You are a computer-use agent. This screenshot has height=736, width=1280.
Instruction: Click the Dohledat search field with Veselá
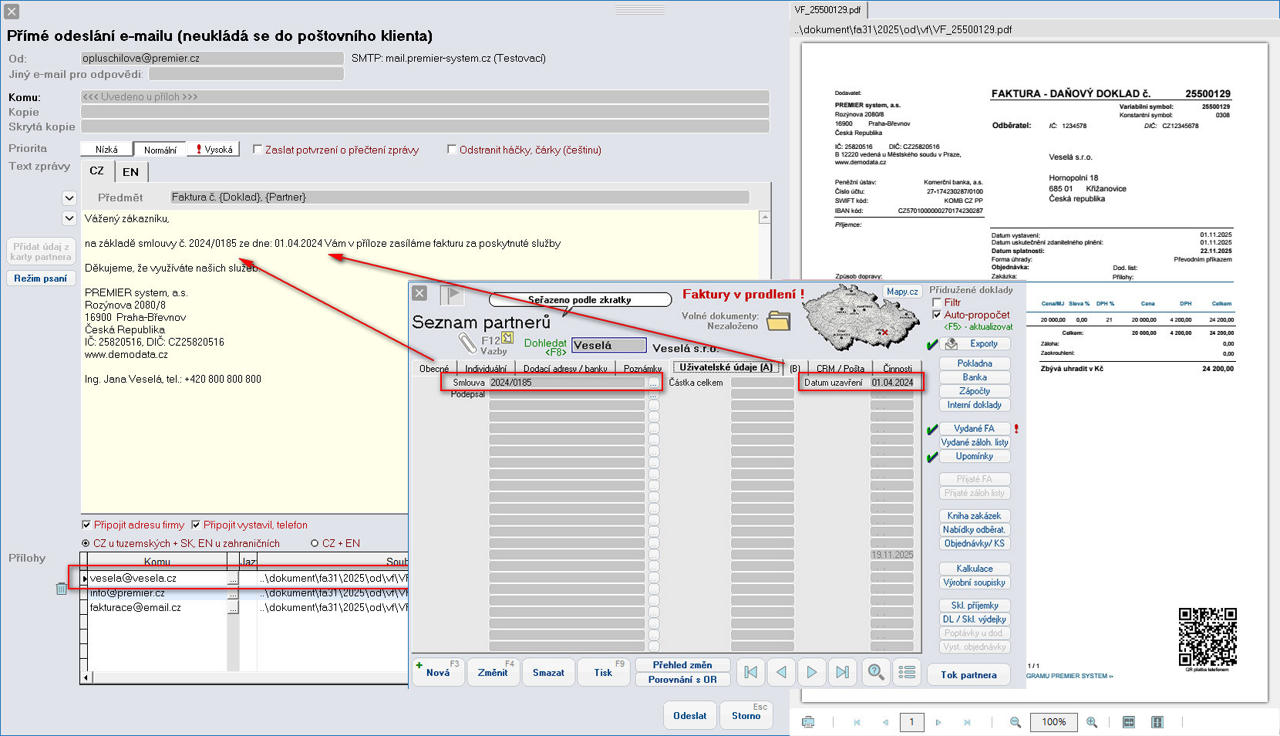click(x=608, y=346)
